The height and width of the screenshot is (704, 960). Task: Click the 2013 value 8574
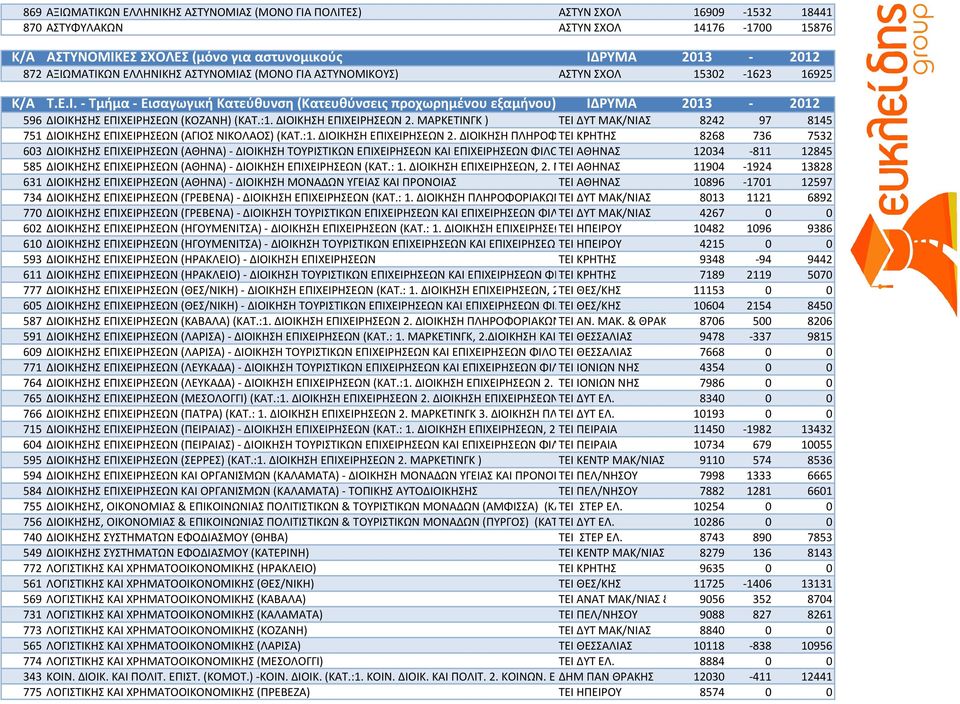coord(711,692)
